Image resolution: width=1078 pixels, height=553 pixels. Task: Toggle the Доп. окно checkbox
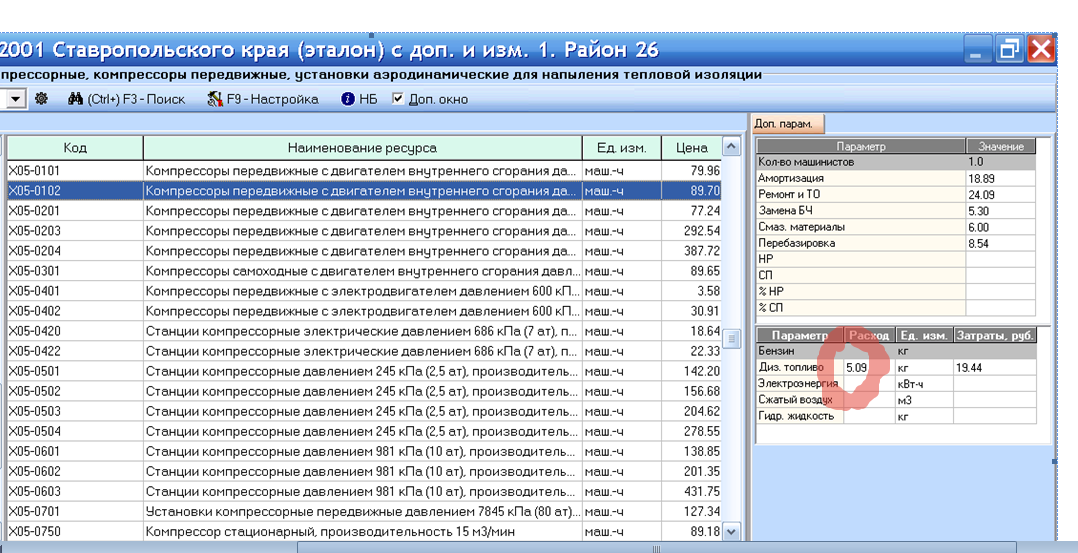click(x=398, y=99)
